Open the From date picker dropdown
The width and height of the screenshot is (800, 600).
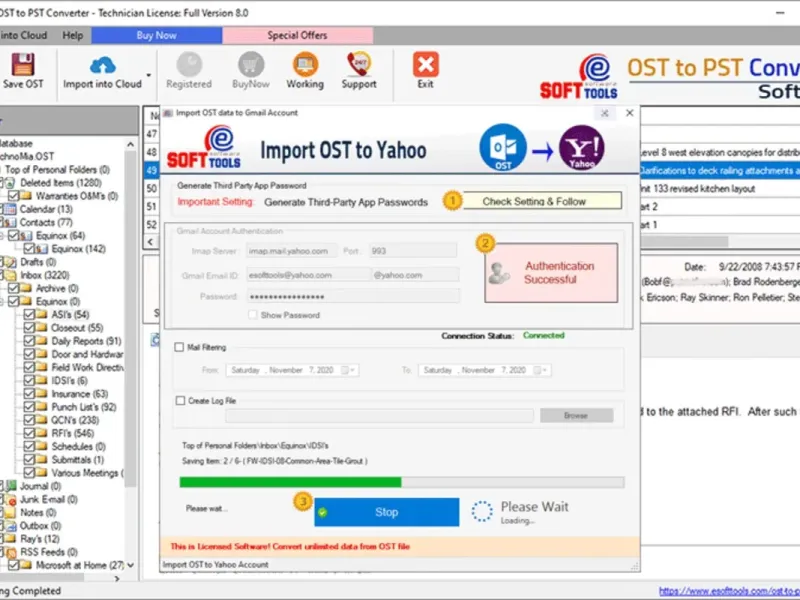(353, 370)
